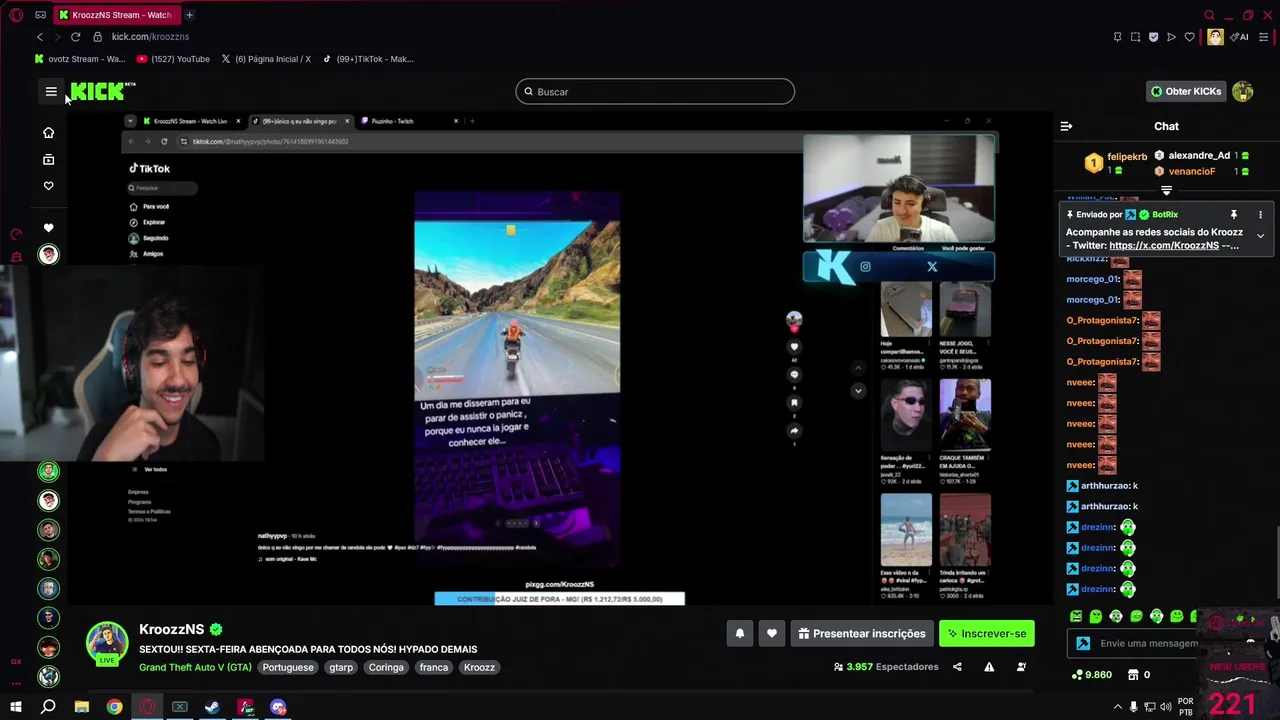Image resolution: width=1280 pixels, height=720 pixels.
Task: Unpin the BotRix pinned message
Action: (x=1233, y=214)
